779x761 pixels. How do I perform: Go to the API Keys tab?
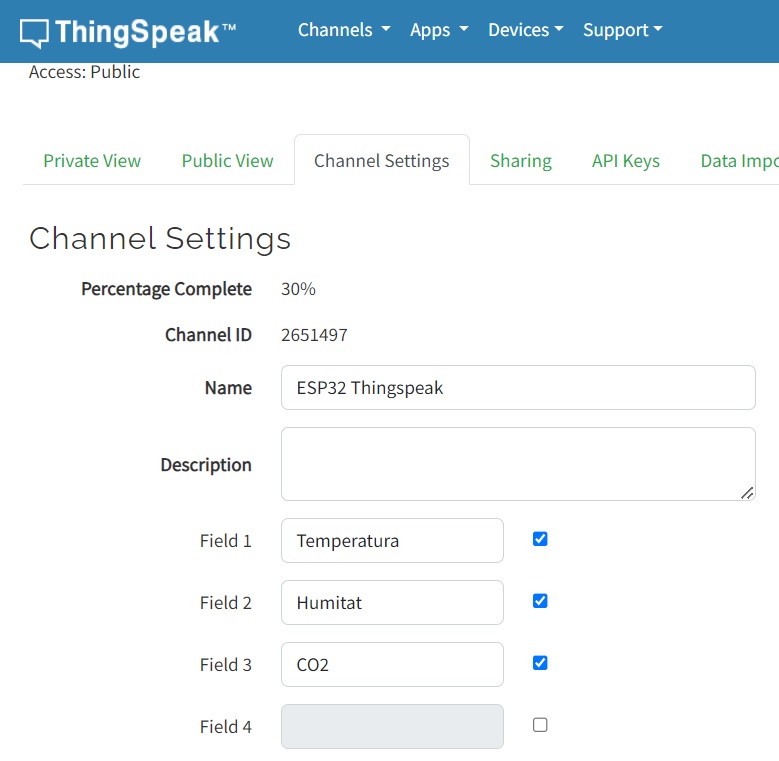(x=625, y=161)
